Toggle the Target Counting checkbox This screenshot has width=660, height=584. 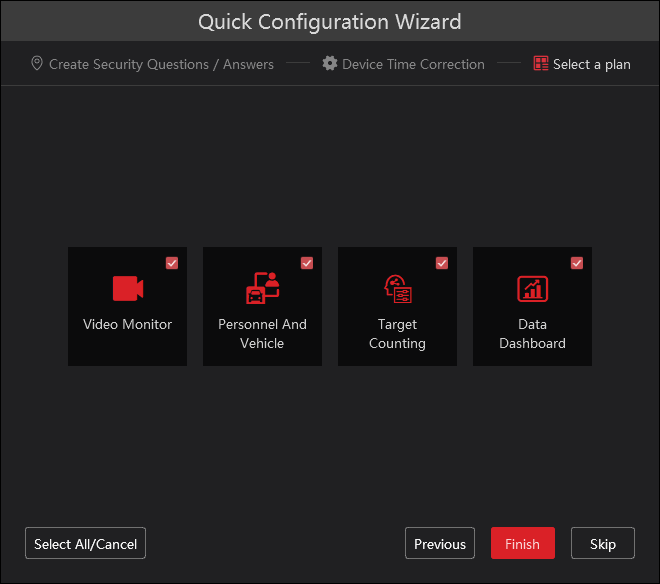click(442, 263)
